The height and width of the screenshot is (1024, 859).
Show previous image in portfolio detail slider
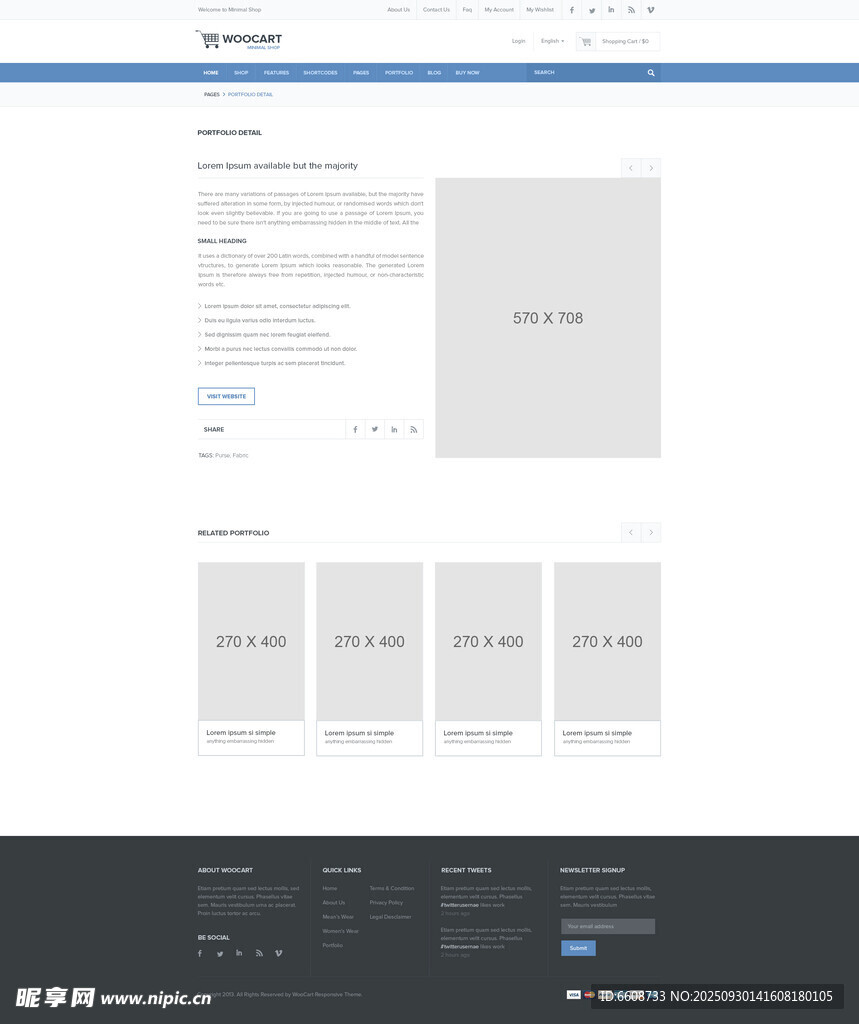(x=631, y=168)
